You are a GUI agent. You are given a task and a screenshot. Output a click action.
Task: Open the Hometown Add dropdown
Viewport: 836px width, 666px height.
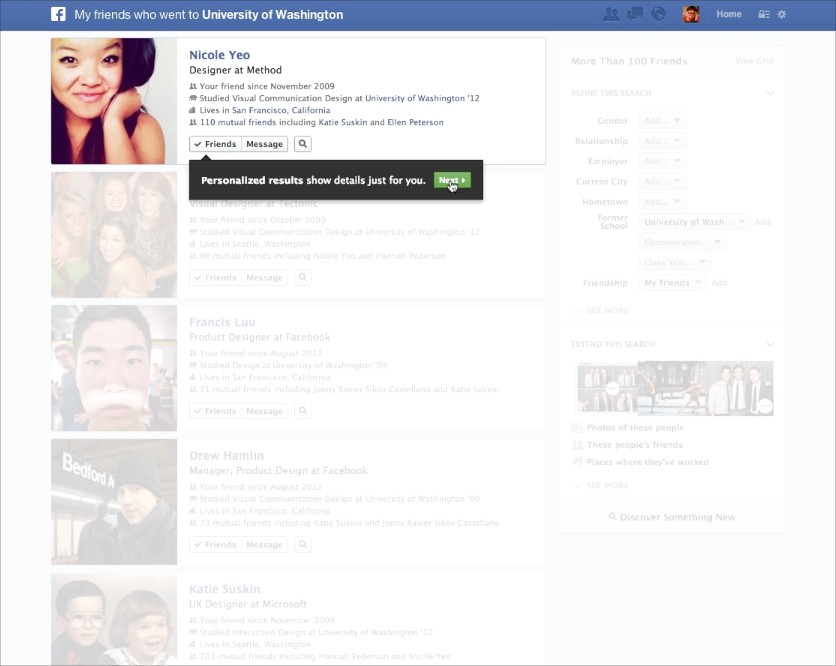coord(662,202)
